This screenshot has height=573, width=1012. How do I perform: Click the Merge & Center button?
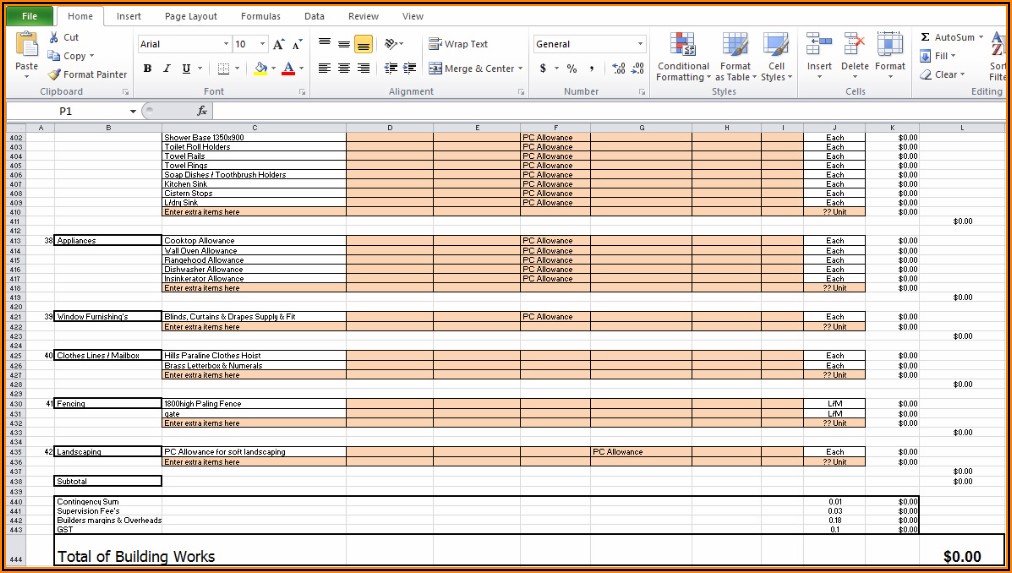tap(471, 69)
